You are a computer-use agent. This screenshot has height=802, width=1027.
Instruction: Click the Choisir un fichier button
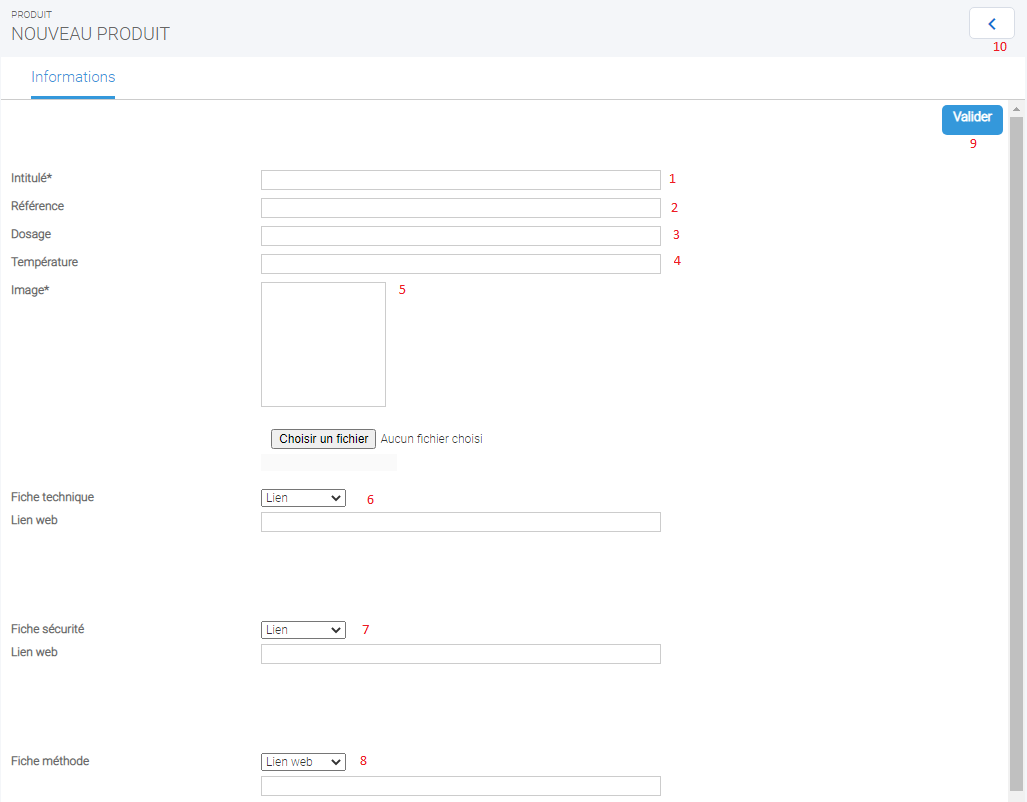[323, 439]
